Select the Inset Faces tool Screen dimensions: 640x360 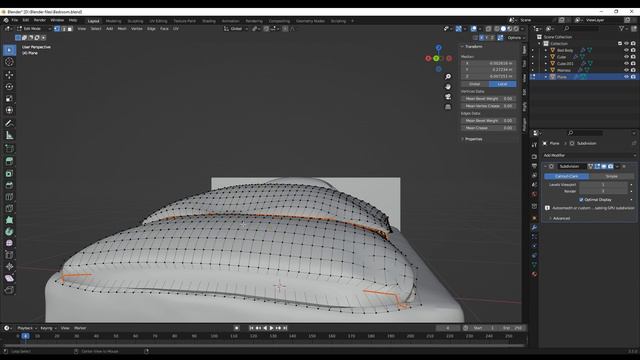(x=9, y=173)
